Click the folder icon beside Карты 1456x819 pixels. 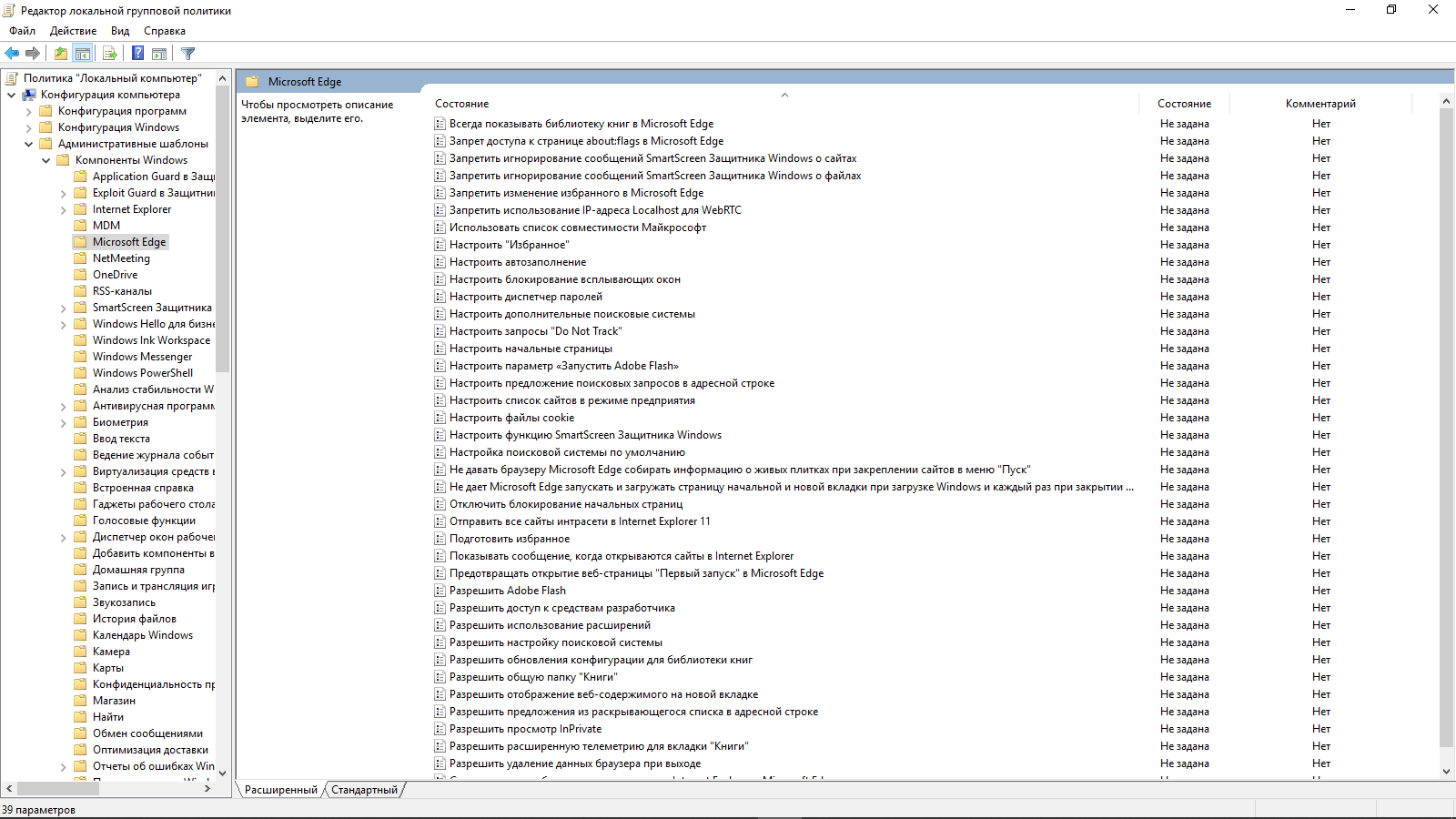81,668
